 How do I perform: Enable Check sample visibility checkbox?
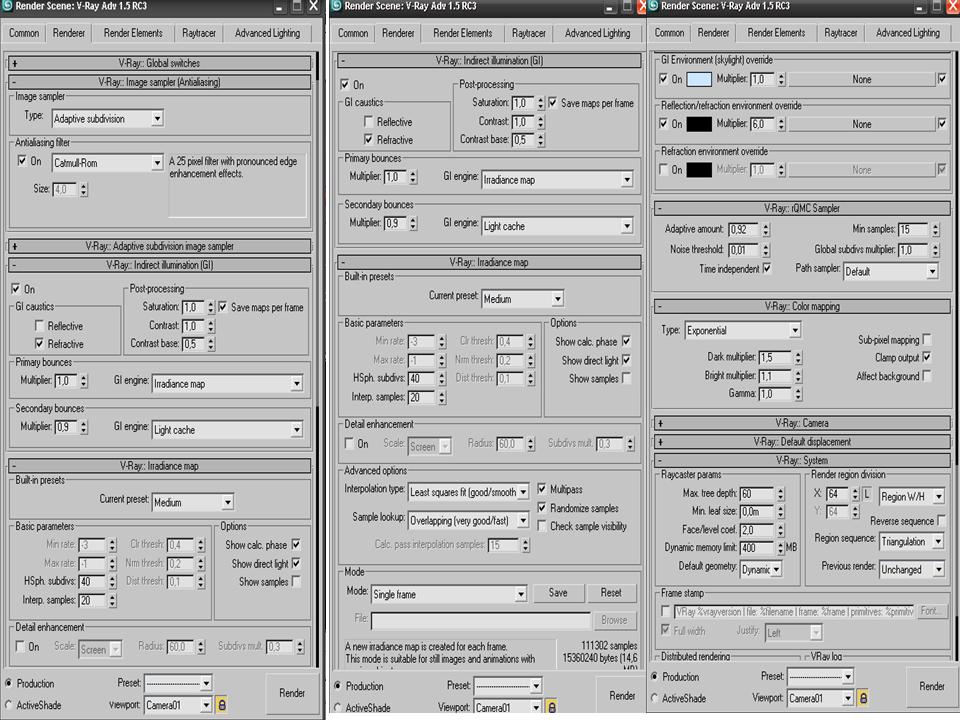click(542, 526)
